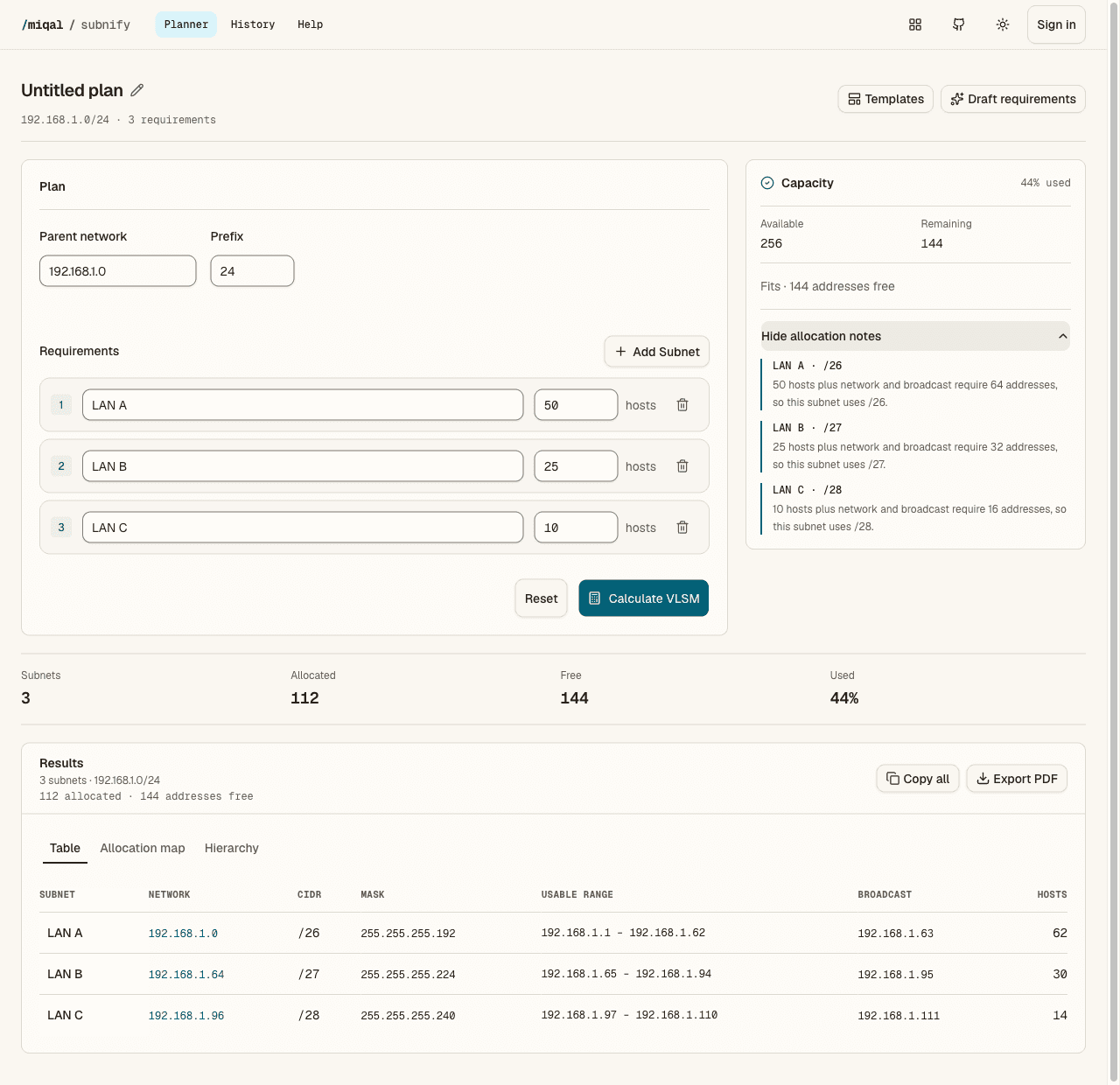
Task: Collapse the Hide allocation notes section
Action: [915, 336]
